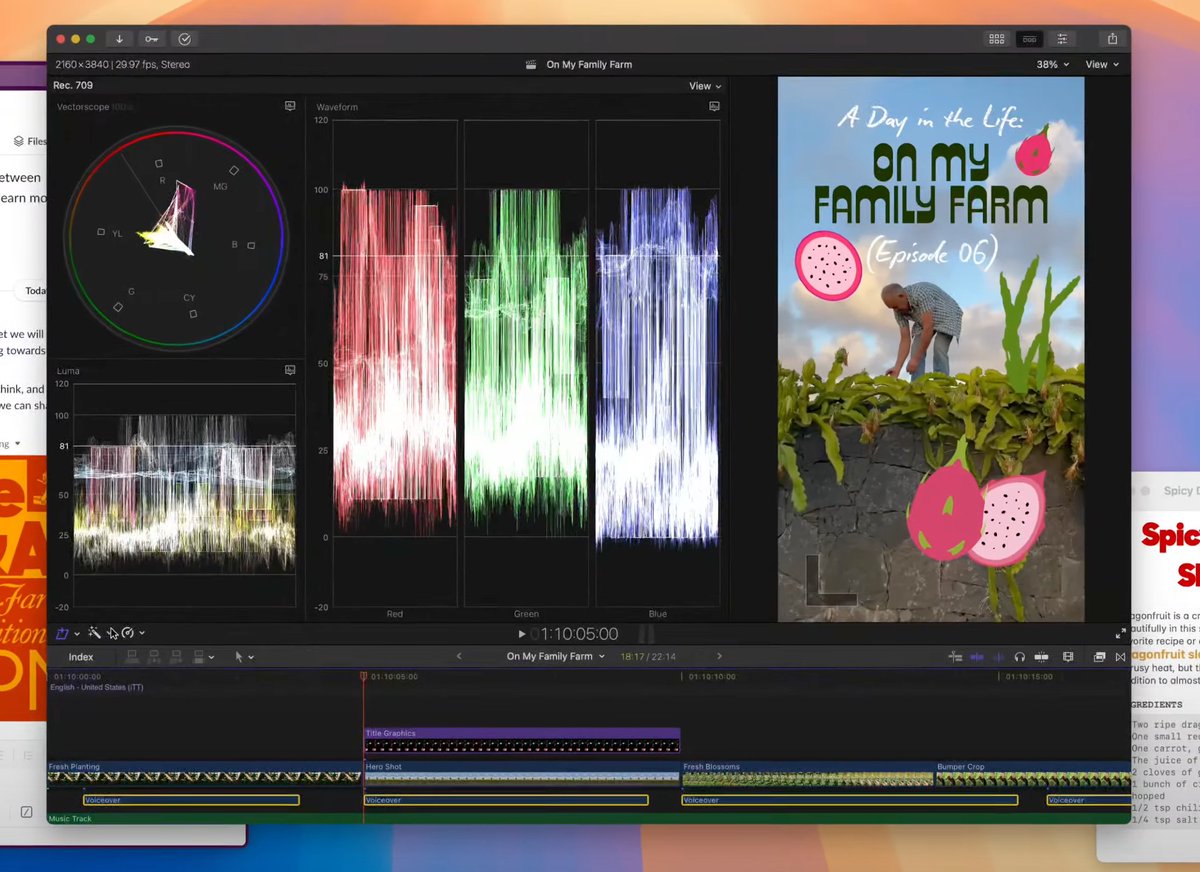Toggle the browser grid icon in toolbar
1200x872 pixels.
point(996,39)
